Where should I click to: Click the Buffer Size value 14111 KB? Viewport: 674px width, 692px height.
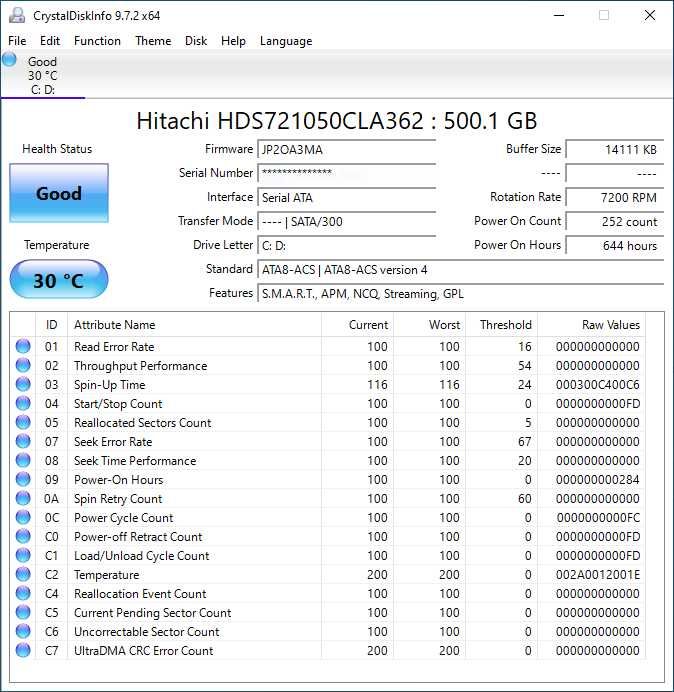point(615,149)
